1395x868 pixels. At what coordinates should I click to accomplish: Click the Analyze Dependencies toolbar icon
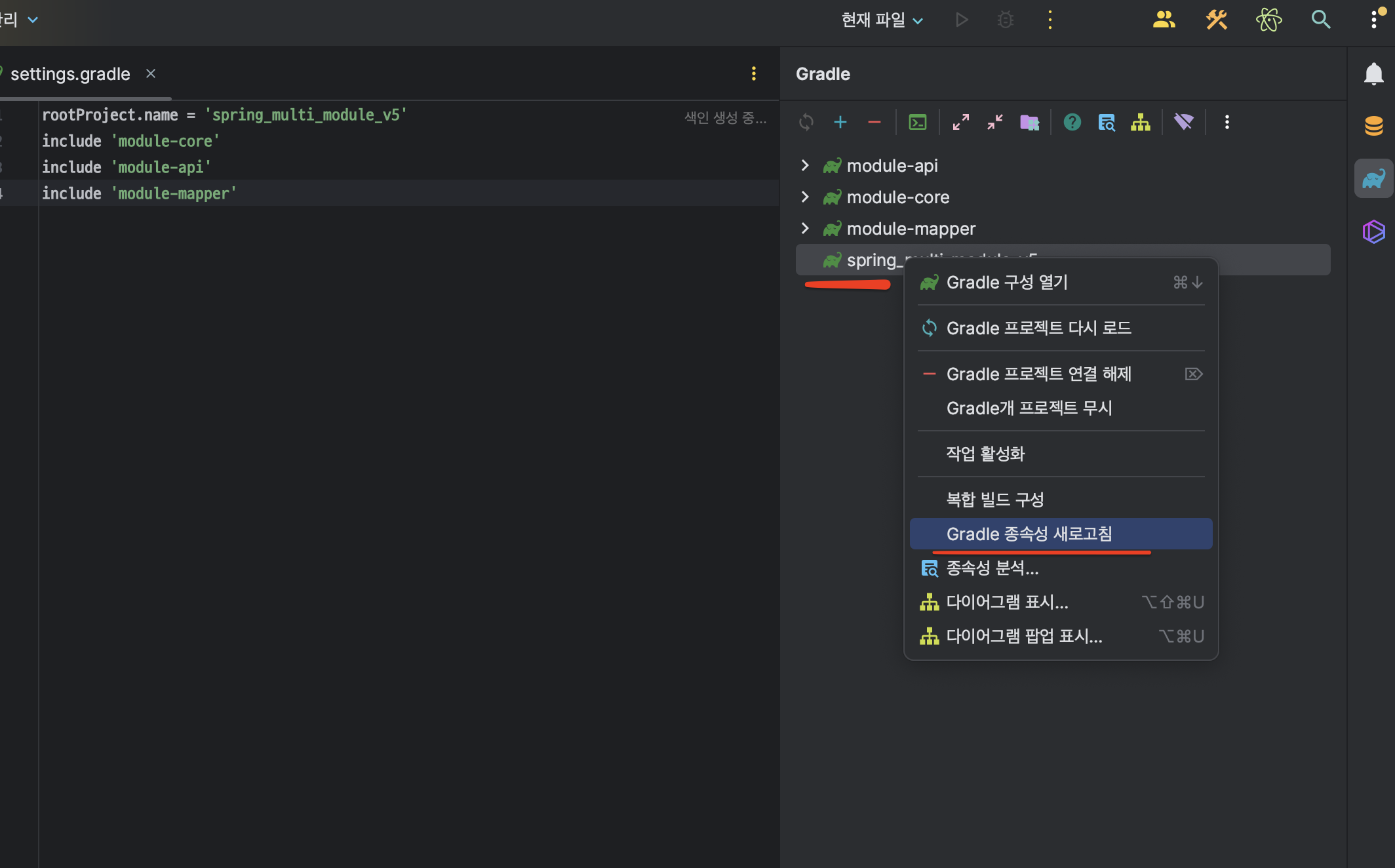coord(1107,123)
